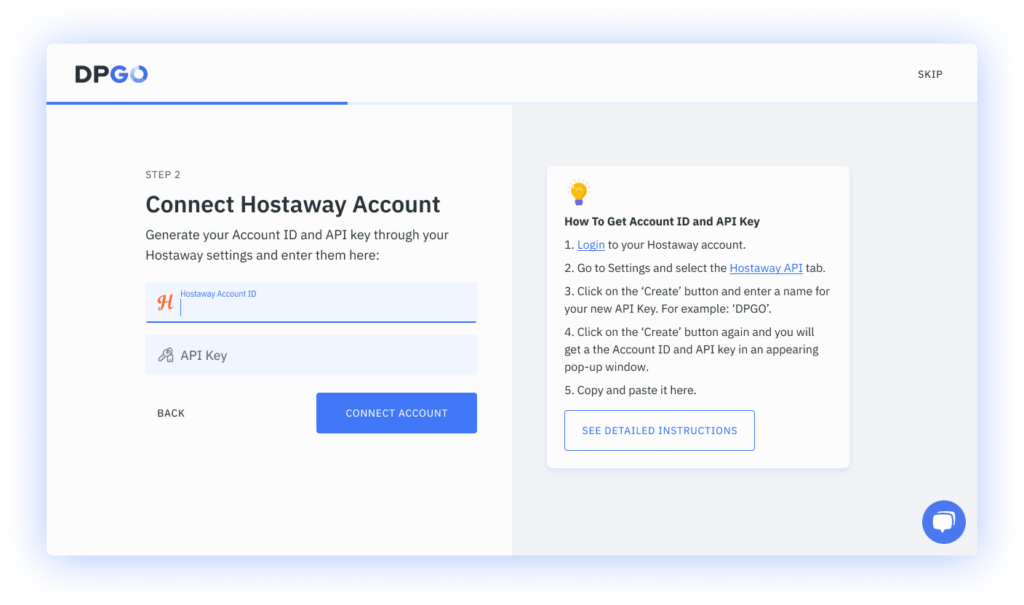Viewport: 1024px width, 605px height.
Task: Click the Step 2 label
Action: (163, 174)
